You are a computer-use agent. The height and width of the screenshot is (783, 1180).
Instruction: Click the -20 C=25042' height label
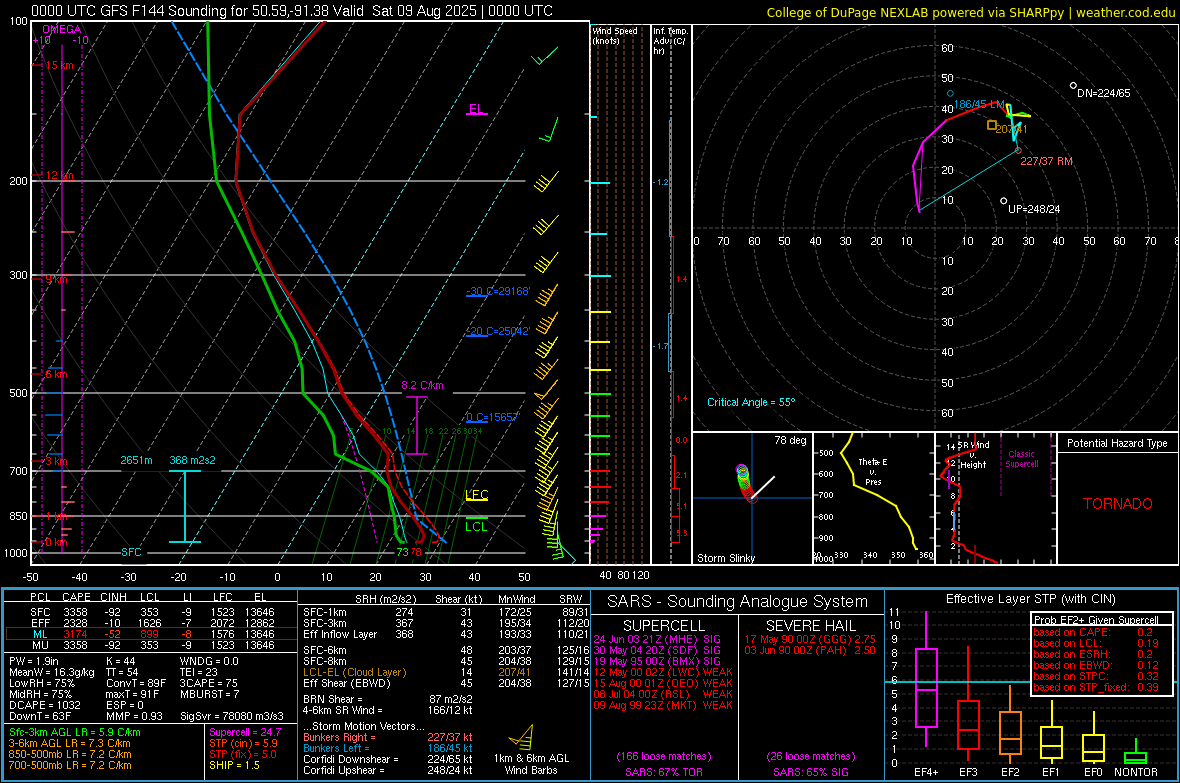[498, 331]
